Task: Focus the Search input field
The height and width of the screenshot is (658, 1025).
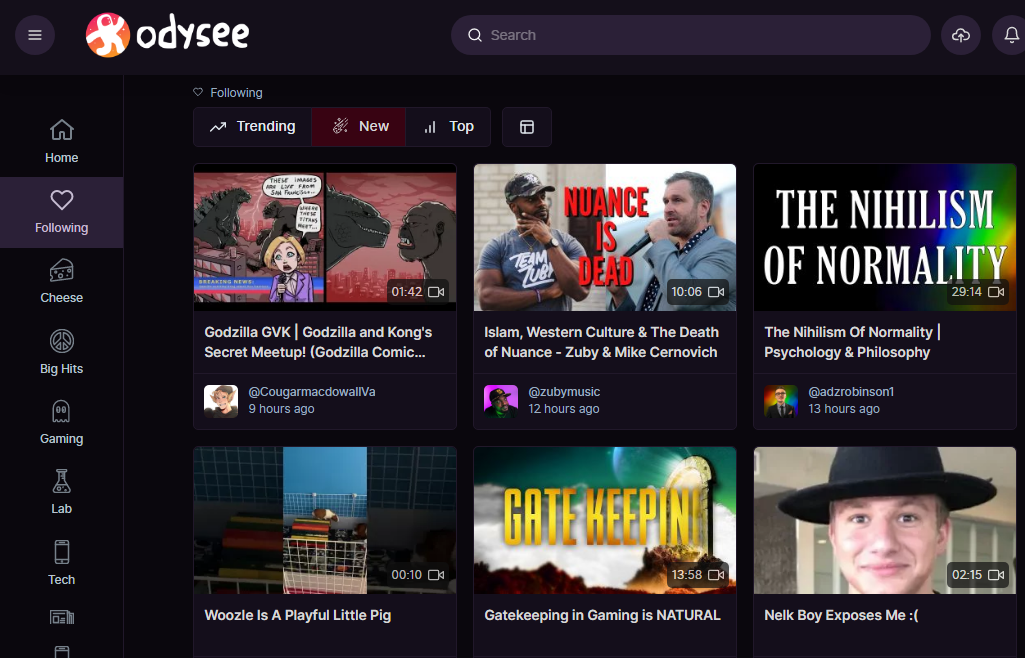Action: coord(690,35)
